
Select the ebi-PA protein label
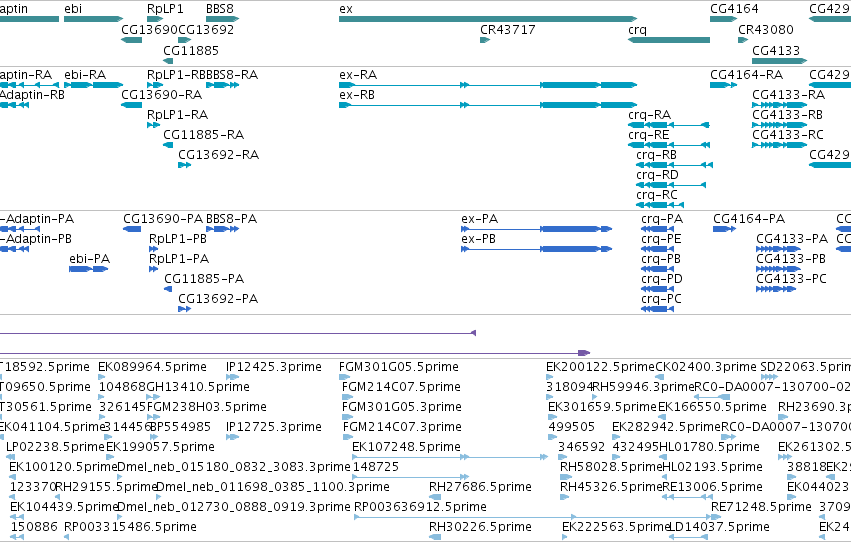(90, 259)
